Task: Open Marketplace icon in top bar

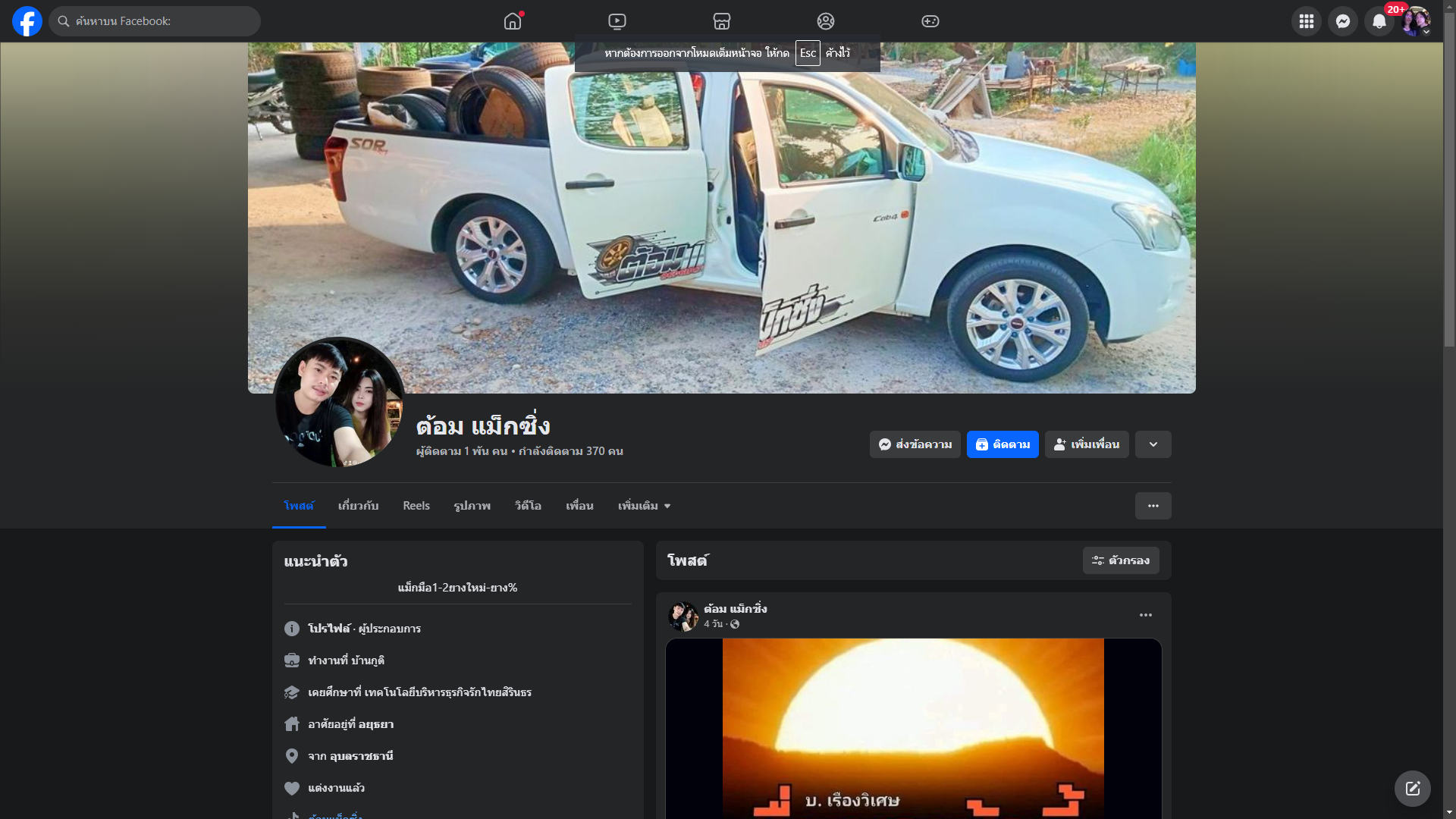Action: (x=721, y=21)
